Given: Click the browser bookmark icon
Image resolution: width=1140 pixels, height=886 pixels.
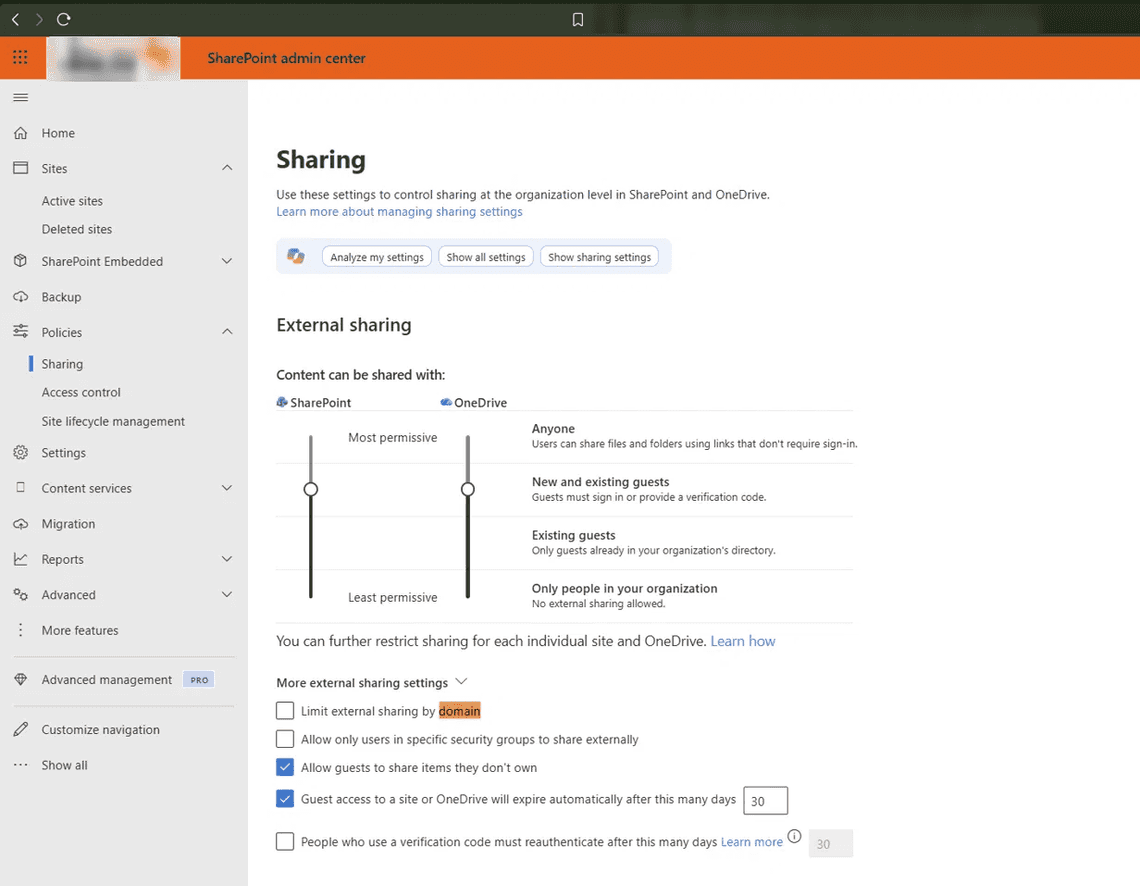Looking at the screenshot, I should pos(578,20).
